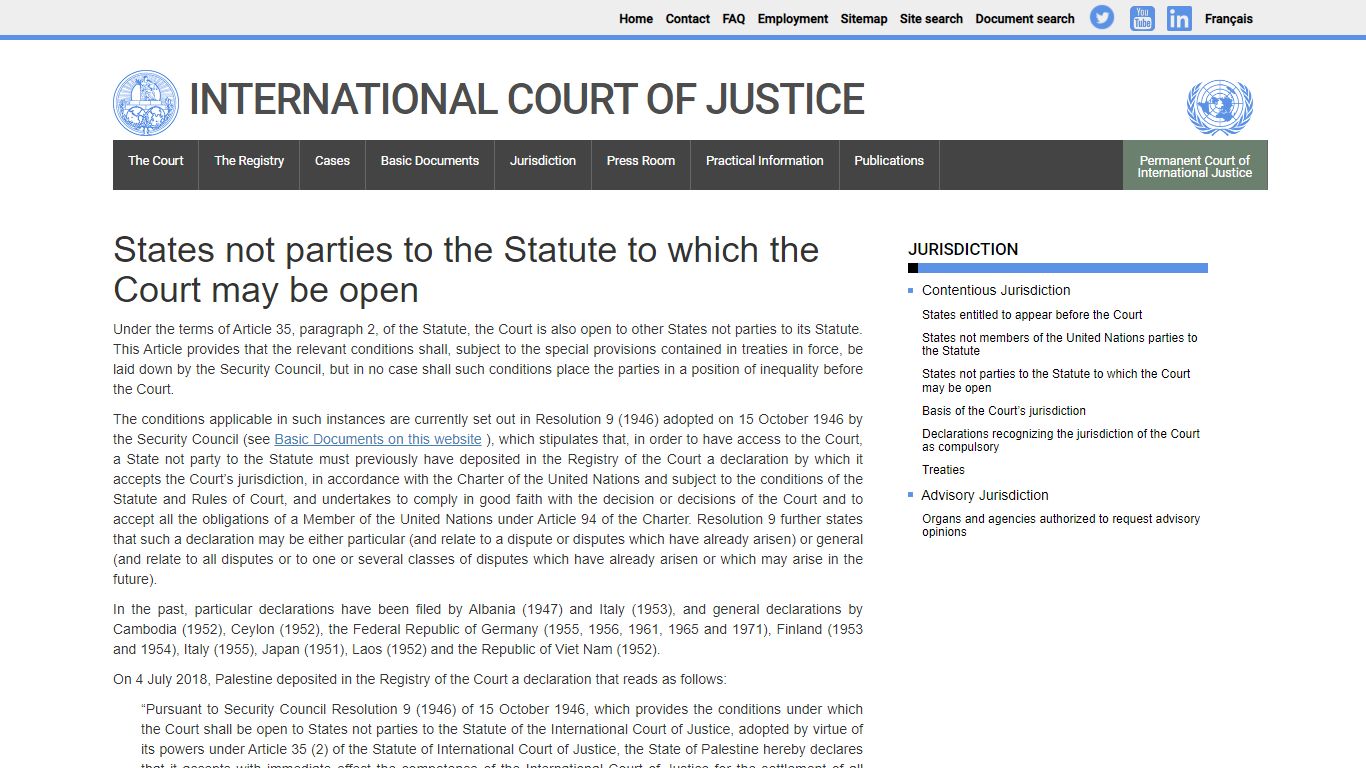Open Permanent Court of International Justice
This screenshot has height=768, width=1366.
tap(1195, 166)
